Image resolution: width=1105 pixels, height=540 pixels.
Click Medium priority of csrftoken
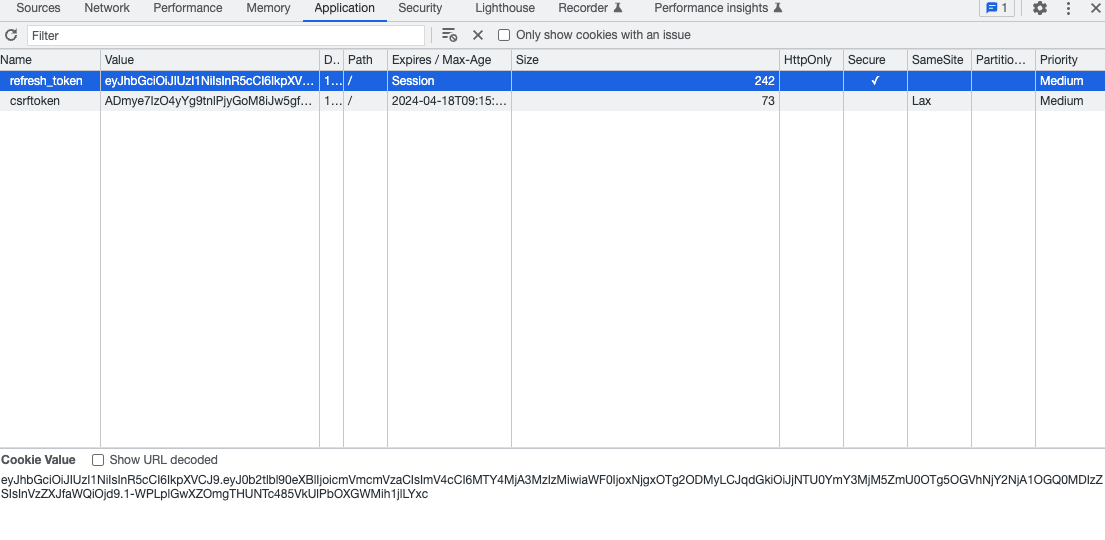pos(1061,101)
